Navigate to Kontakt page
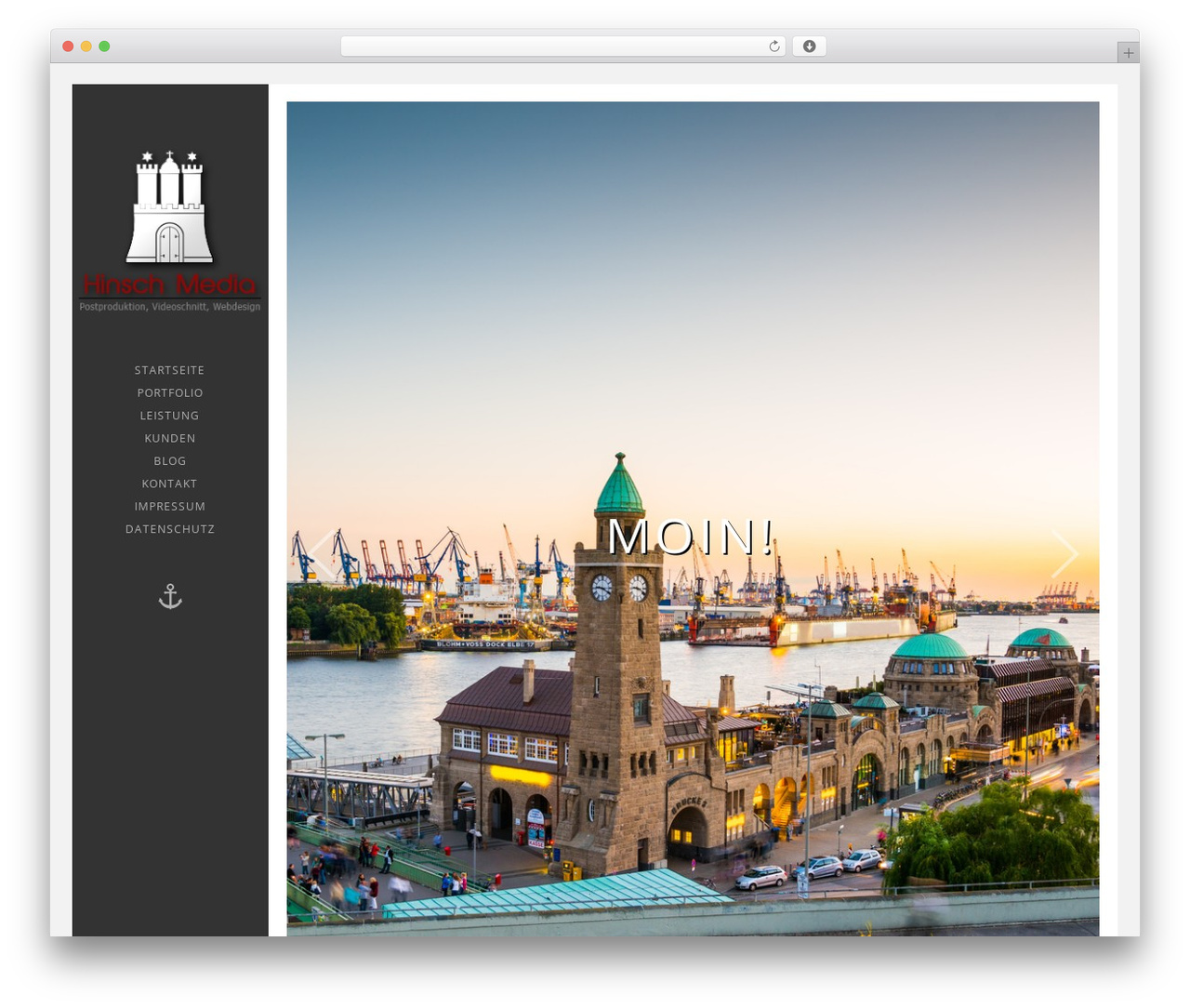 [x=169, y=484]
